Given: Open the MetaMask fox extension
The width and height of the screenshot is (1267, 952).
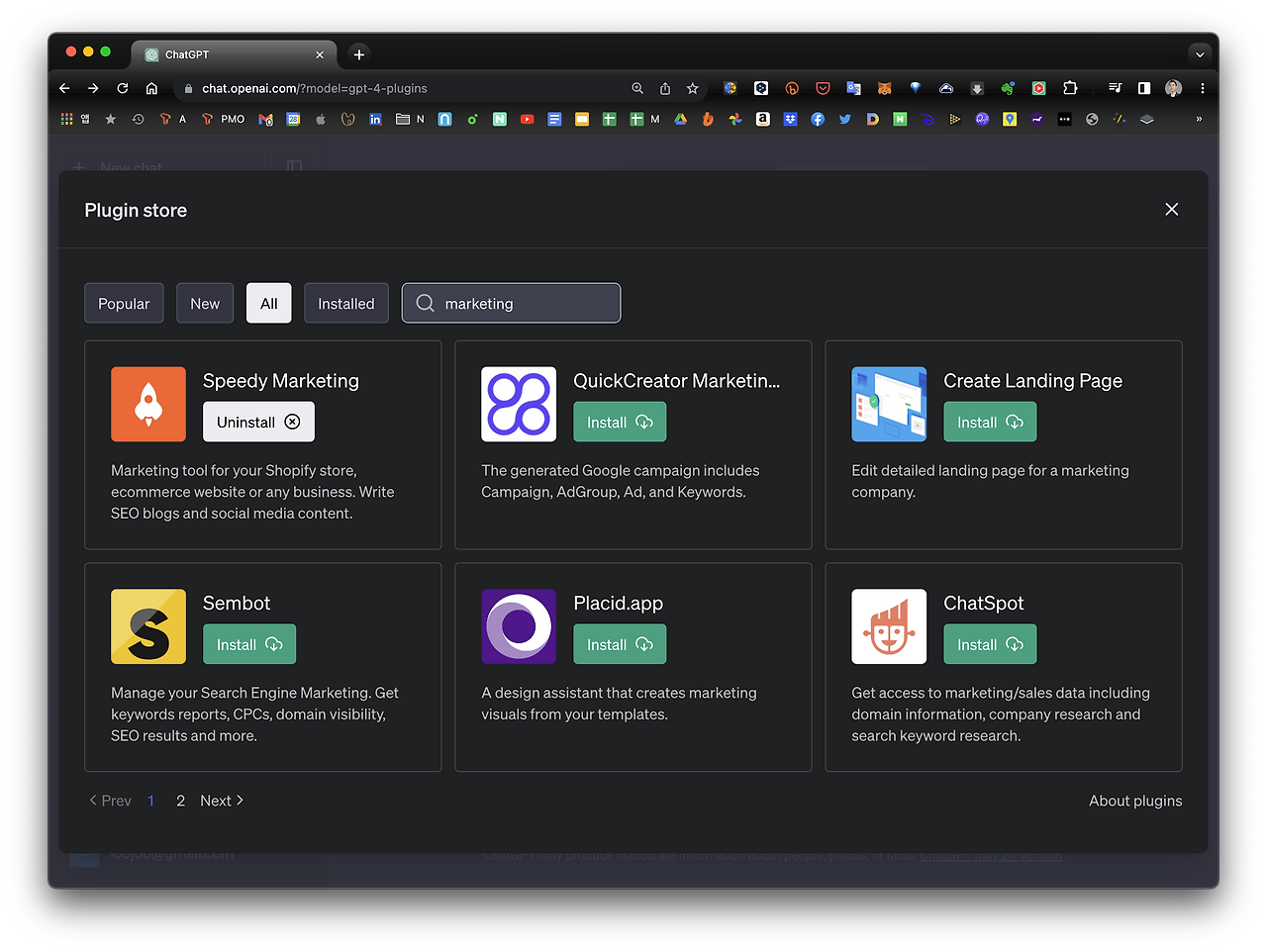Looking at the screenshot, I should 885,88.
